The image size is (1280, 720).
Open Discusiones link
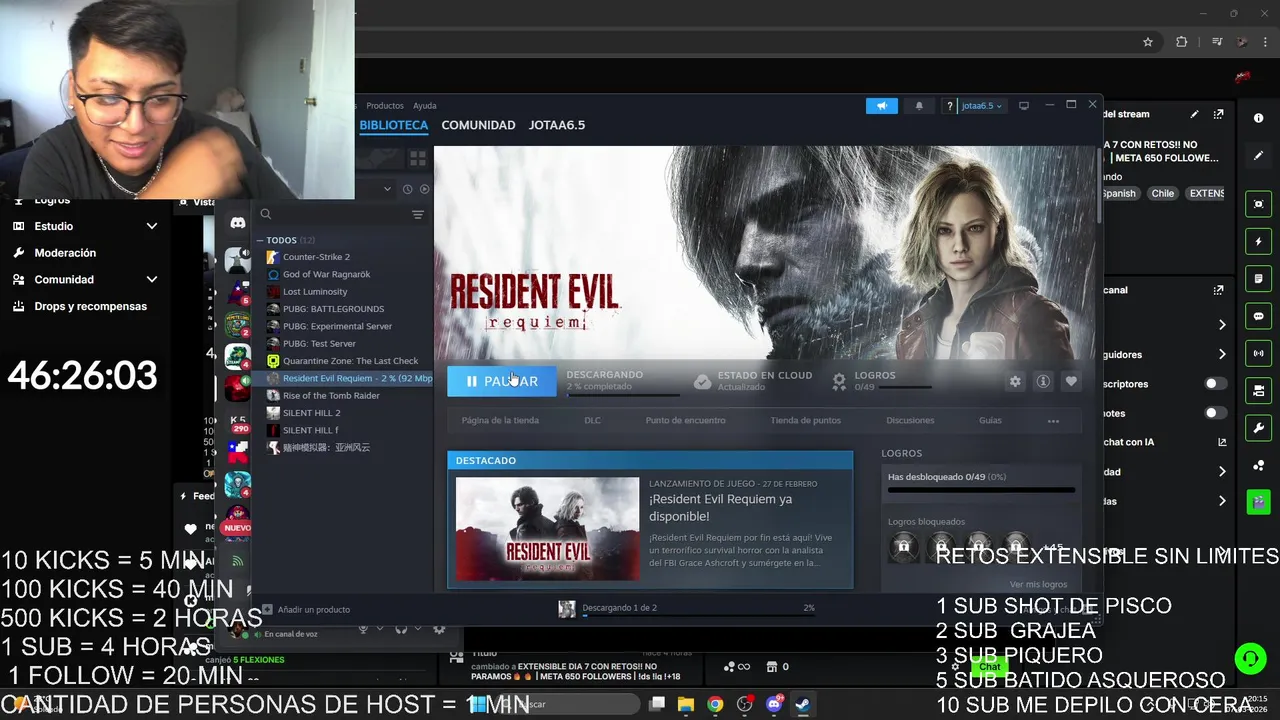[910, 420]
